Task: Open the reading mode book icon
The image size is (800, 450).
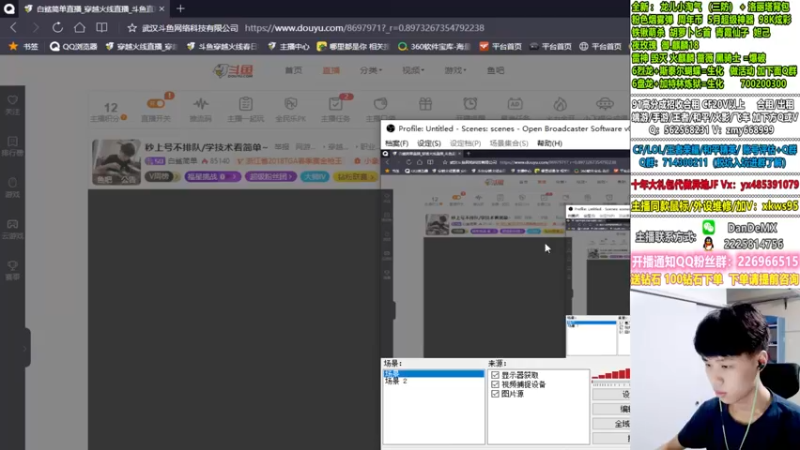Action: point(102,28)
